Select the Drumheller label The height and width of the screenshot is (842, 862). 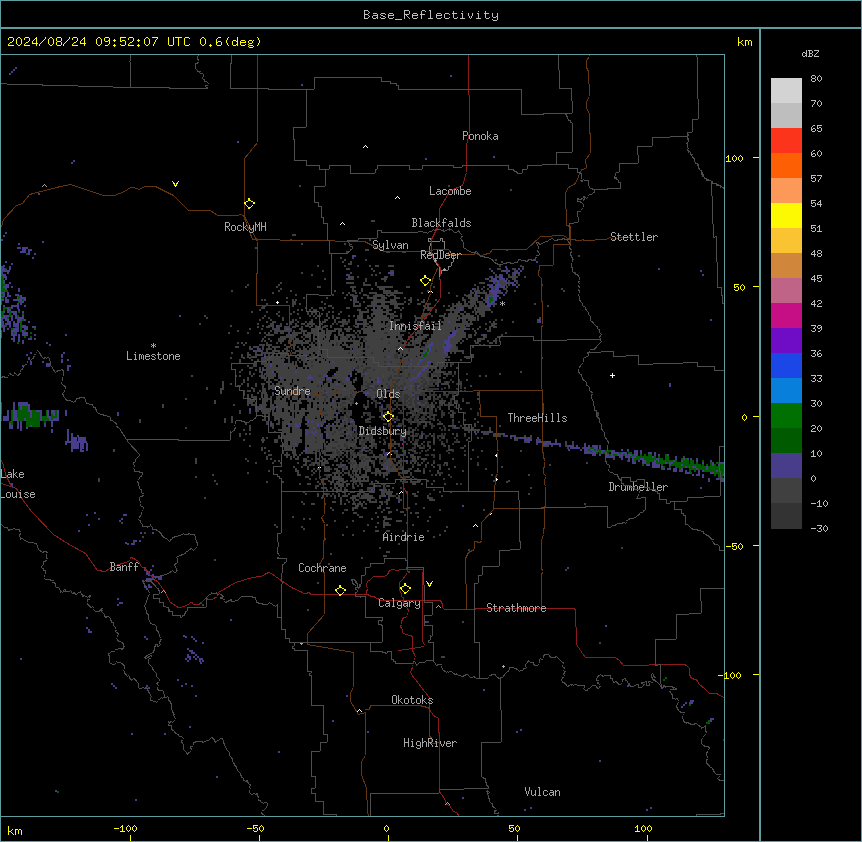pos(638,487)
